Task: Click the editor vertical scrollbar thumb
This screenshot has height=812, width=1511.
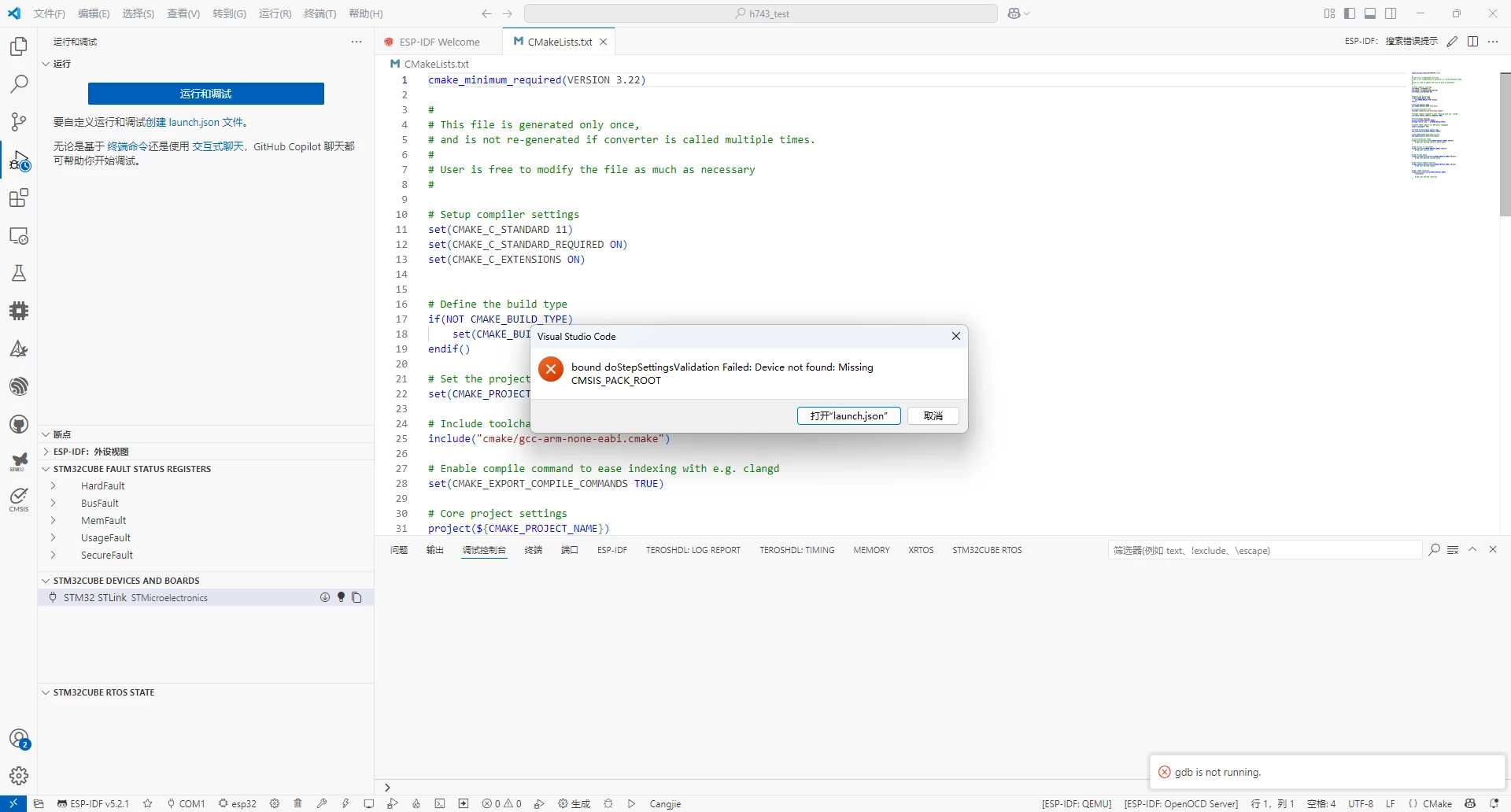Action: click(1505, 144)
